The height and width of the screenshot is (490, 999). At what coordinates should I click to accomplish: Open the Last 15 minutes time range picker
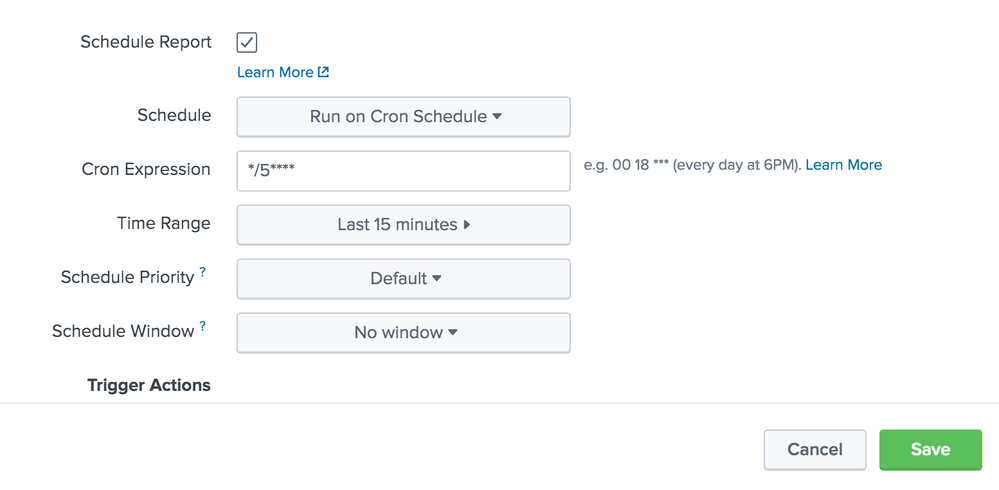pyautogui.click(x=403, y=225)
